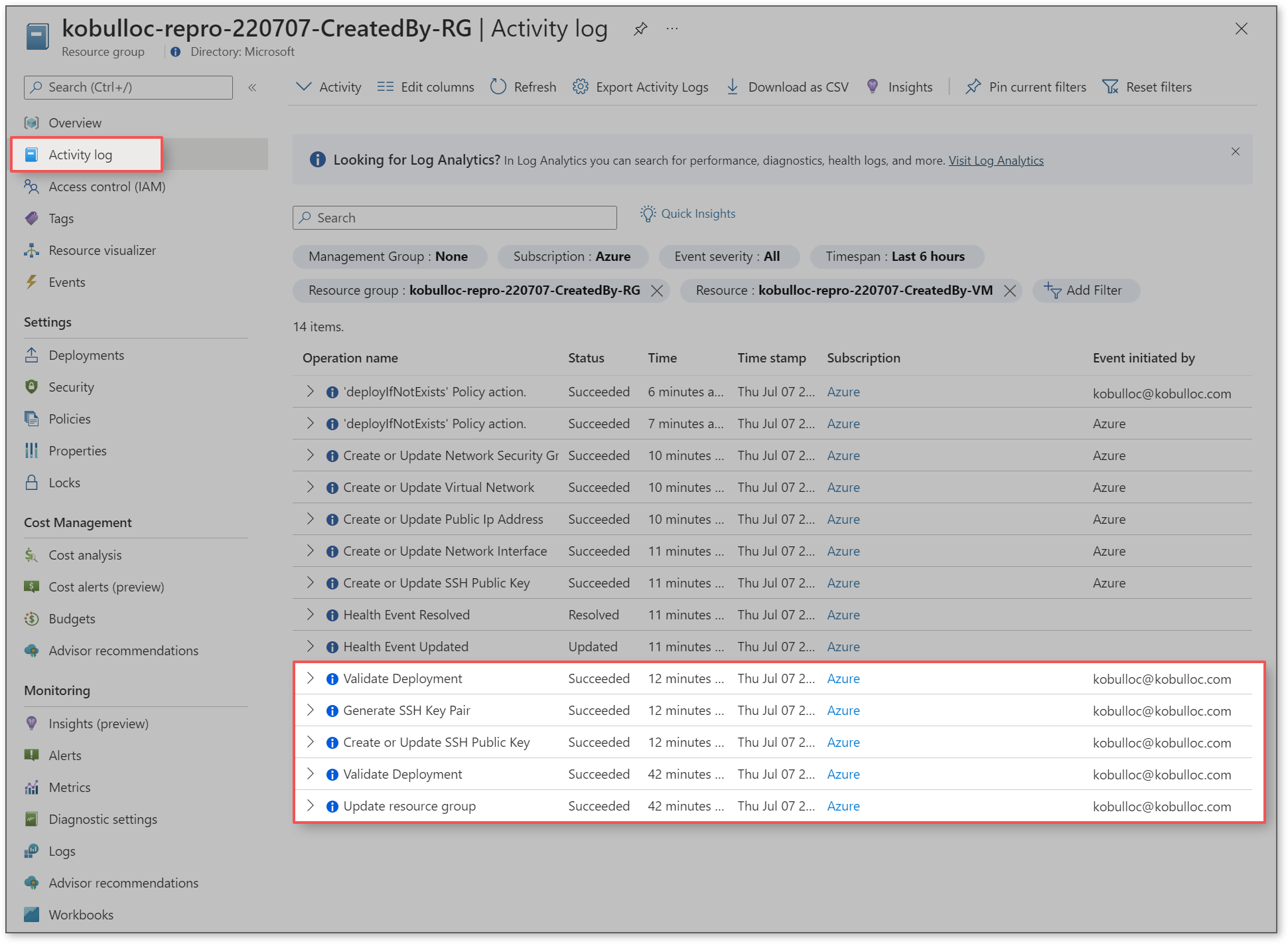Change the Timespan Last 6 hours filter
1288x944 pixels.
click(896, 257)
